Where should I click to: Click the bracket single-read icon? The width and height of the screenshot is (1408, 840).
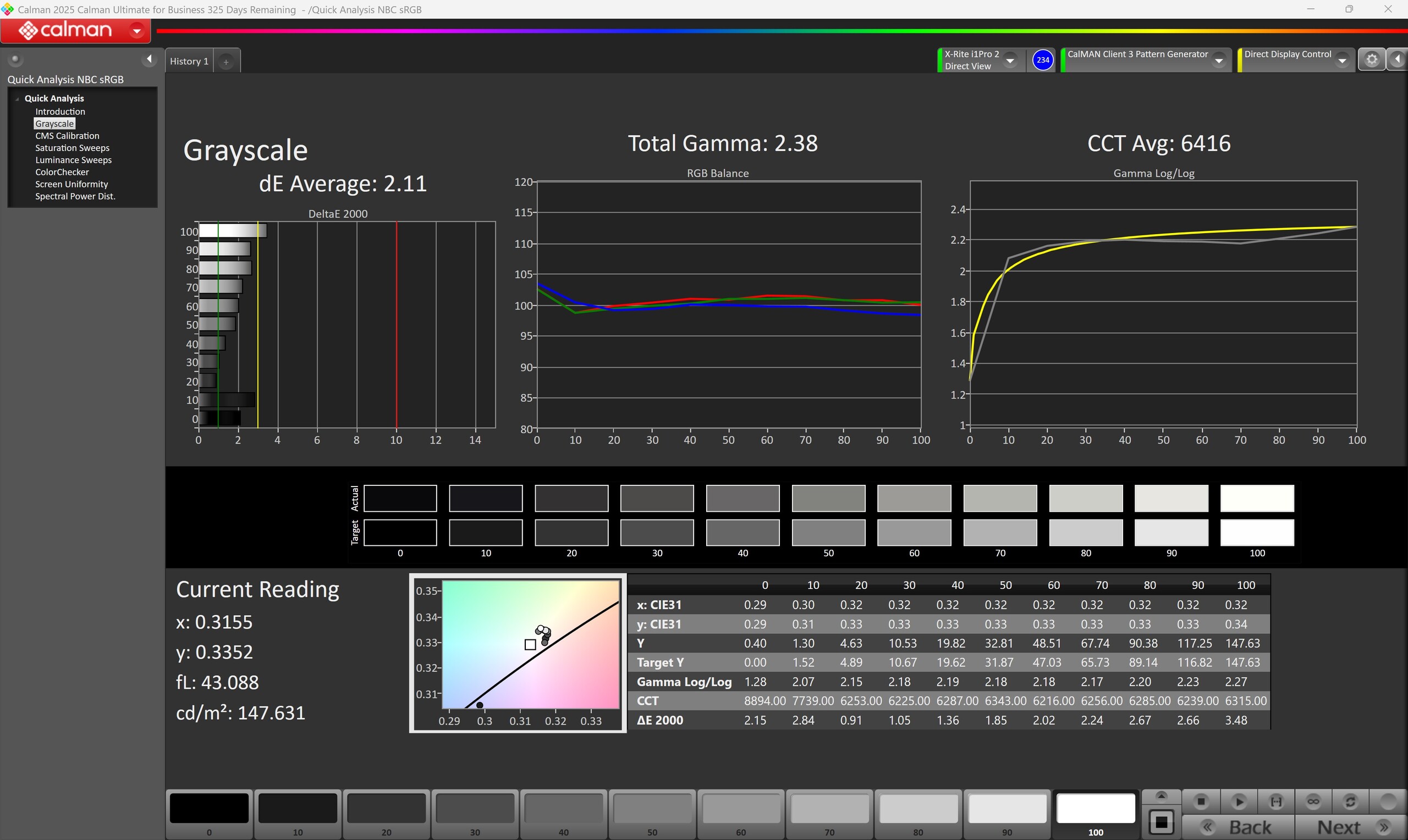point(1275,802)
